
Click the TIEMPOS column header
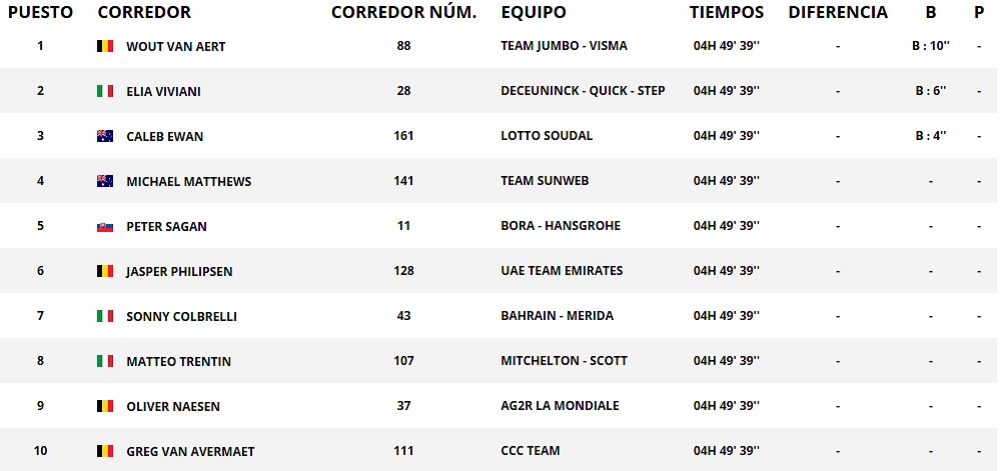(726, 13)
